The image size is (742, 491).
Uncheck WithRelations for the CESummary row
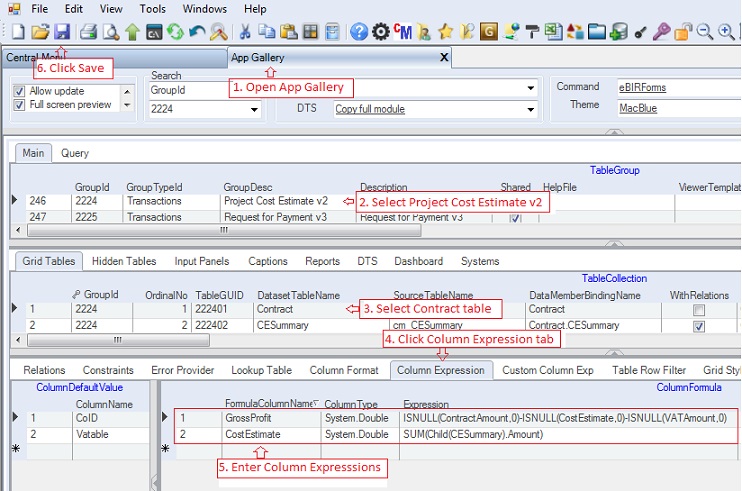(698, 326)
